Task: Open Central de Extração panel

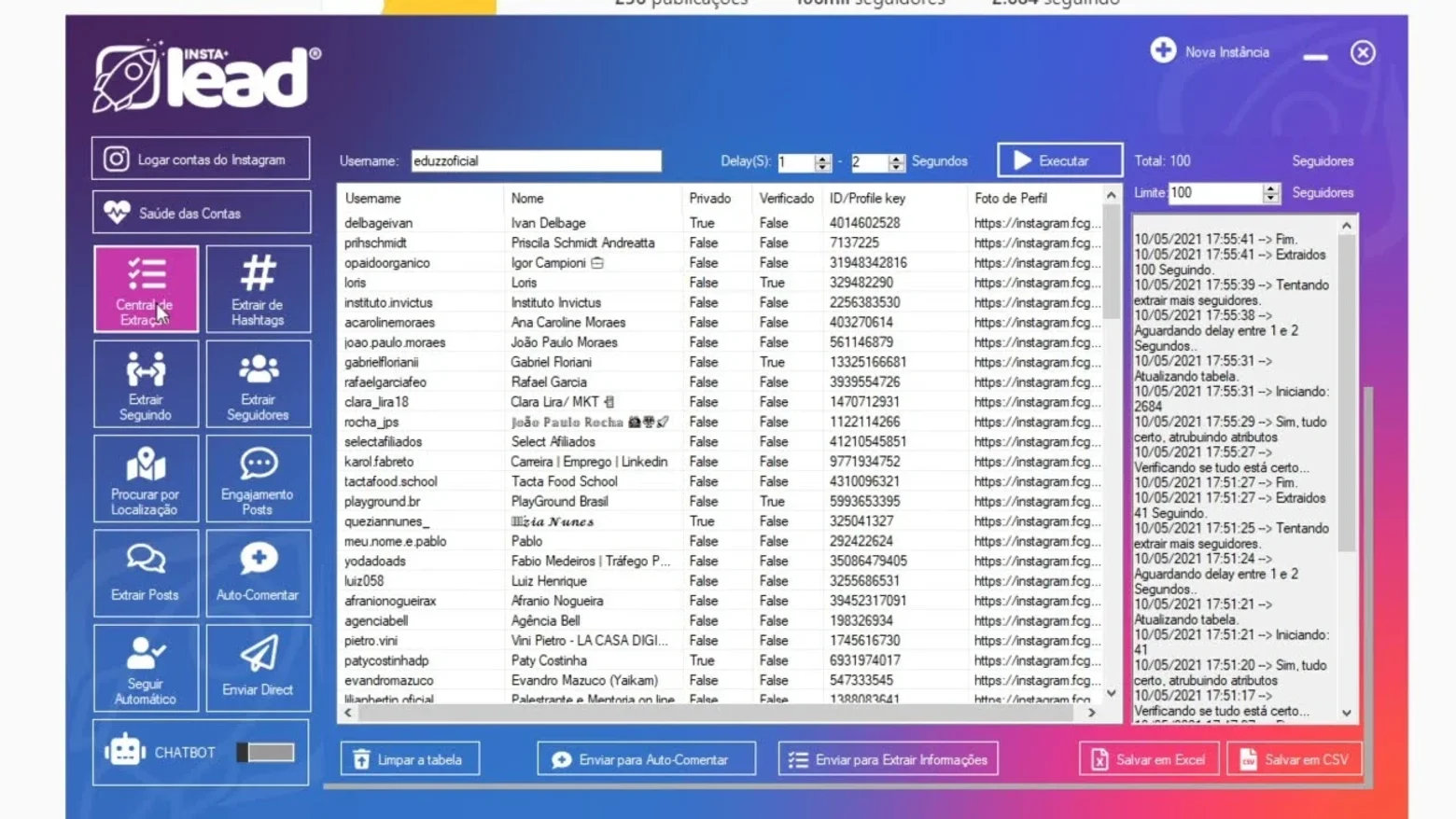Action: click(146, 288)
